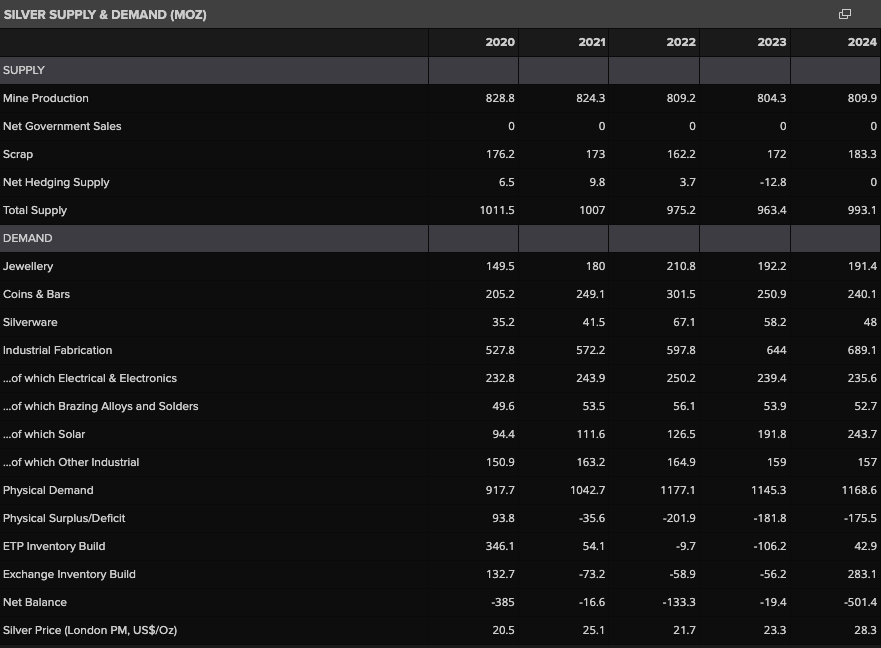Click Solar 2024 value 243.7
881x648 pixels.
tap(862, 434)
